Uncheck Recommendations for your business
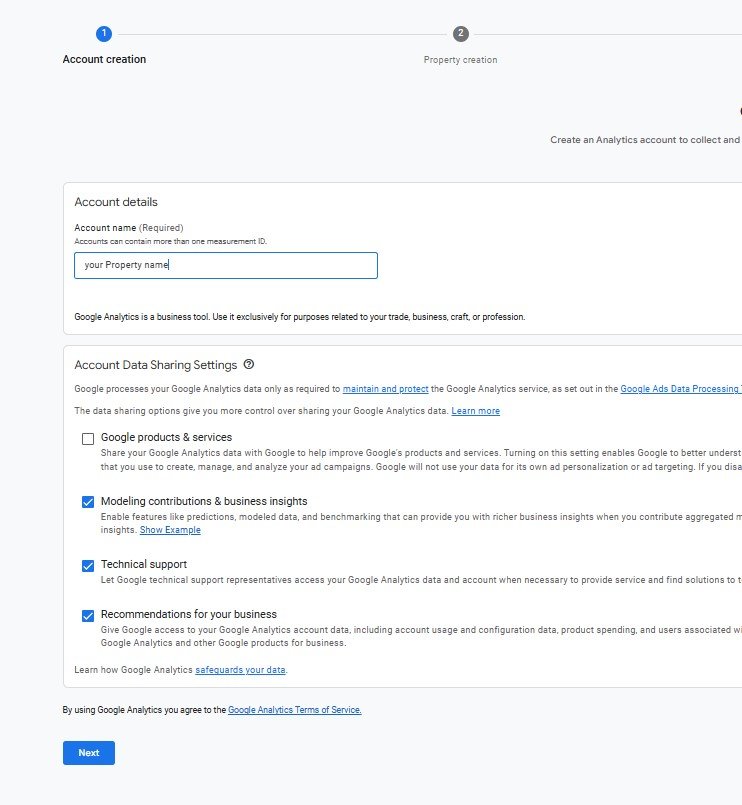Image resolution: width=742 pixels, height=805 pixels. pos(86,614)
